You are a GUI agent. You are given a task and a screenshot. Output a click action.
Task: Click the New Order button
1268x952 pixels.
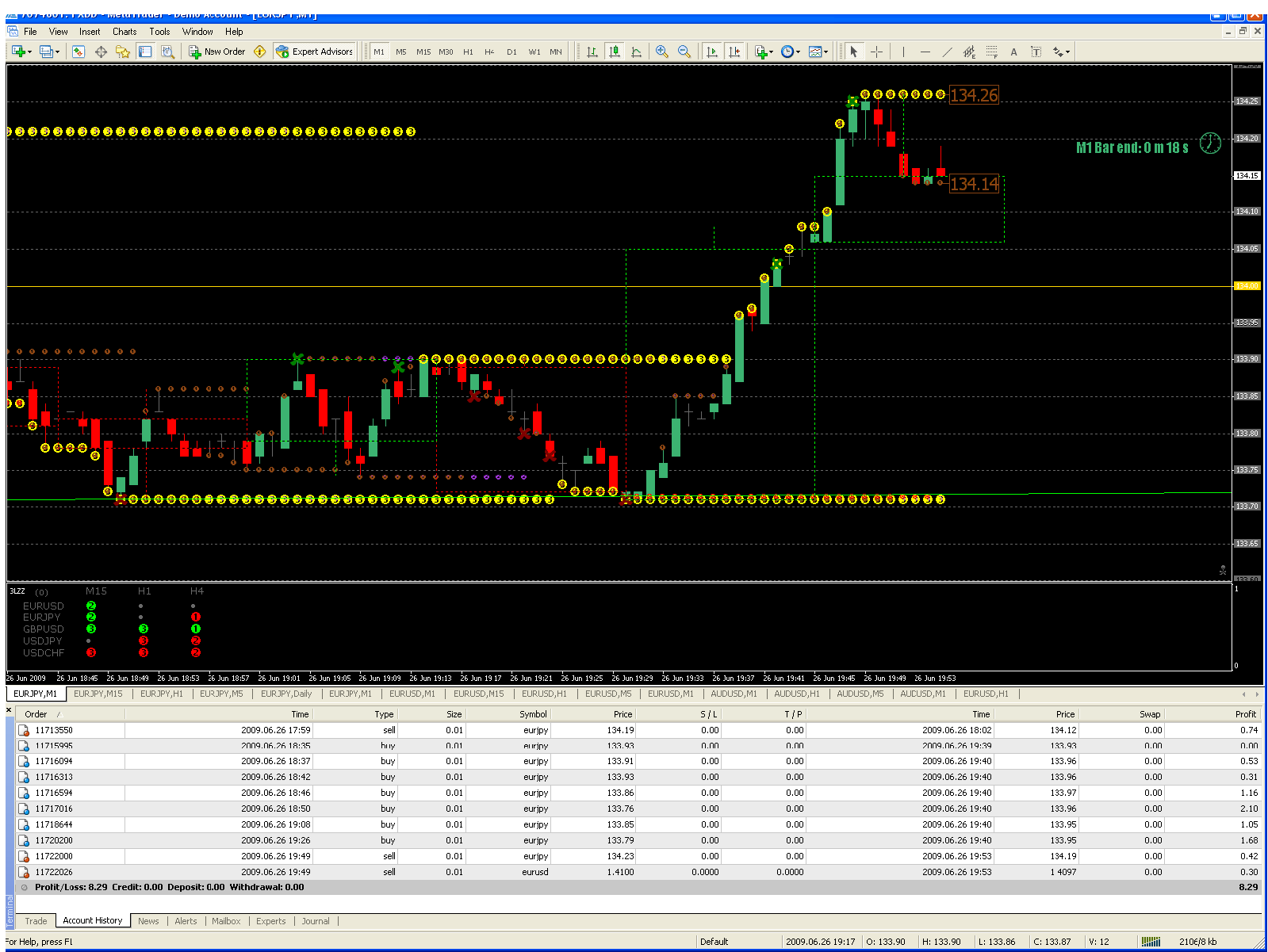pyautogui.click(x=217, y=52)
